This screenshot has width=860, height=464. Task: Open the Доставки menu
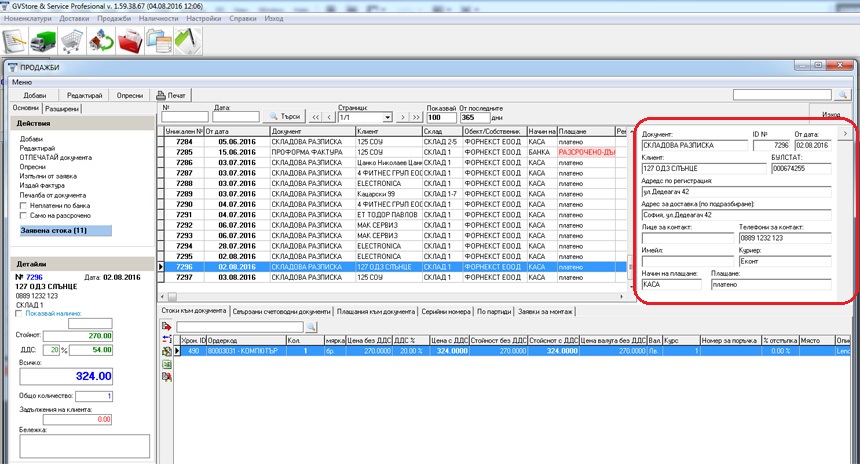coord(74,18)
